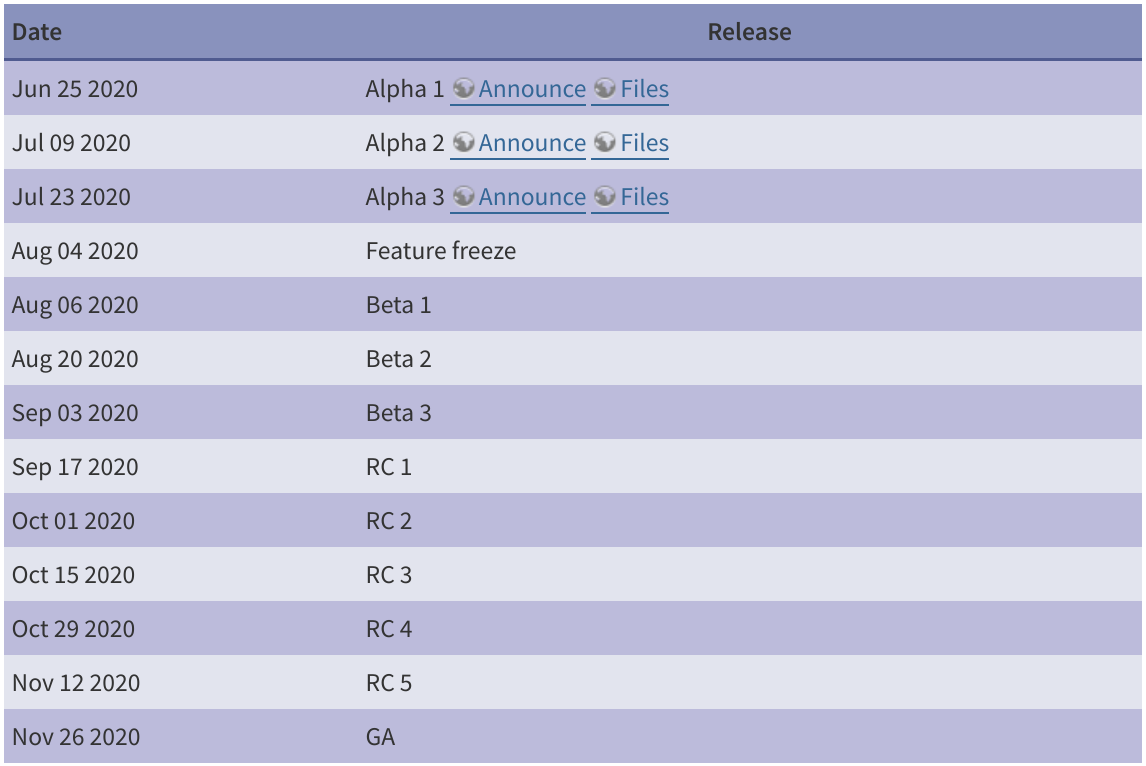Click the Nov 26 2020 date cell
This screenshot has width=1146, height=766.
[x=76, y=737]
